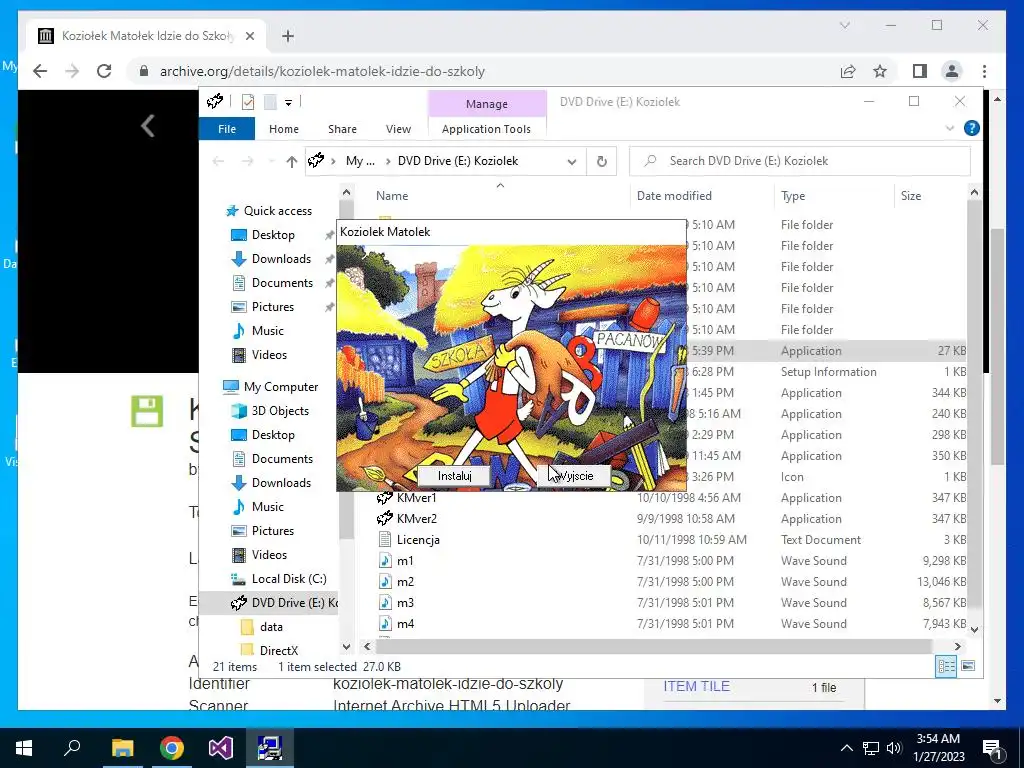Select DVD Drive (E:) in navigation tree
The image size is (1024, 768).
(x=285, y=603)
